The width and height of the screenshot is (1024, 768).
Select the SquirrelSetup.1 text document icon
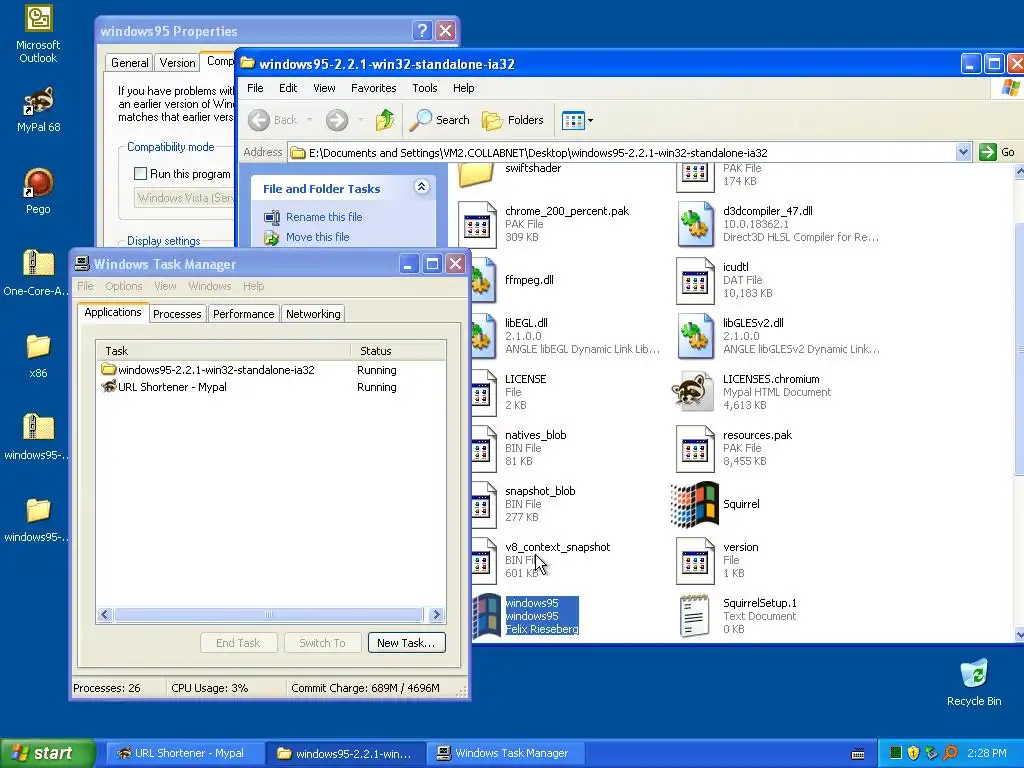pyautogui.click(x=695, y=616)
